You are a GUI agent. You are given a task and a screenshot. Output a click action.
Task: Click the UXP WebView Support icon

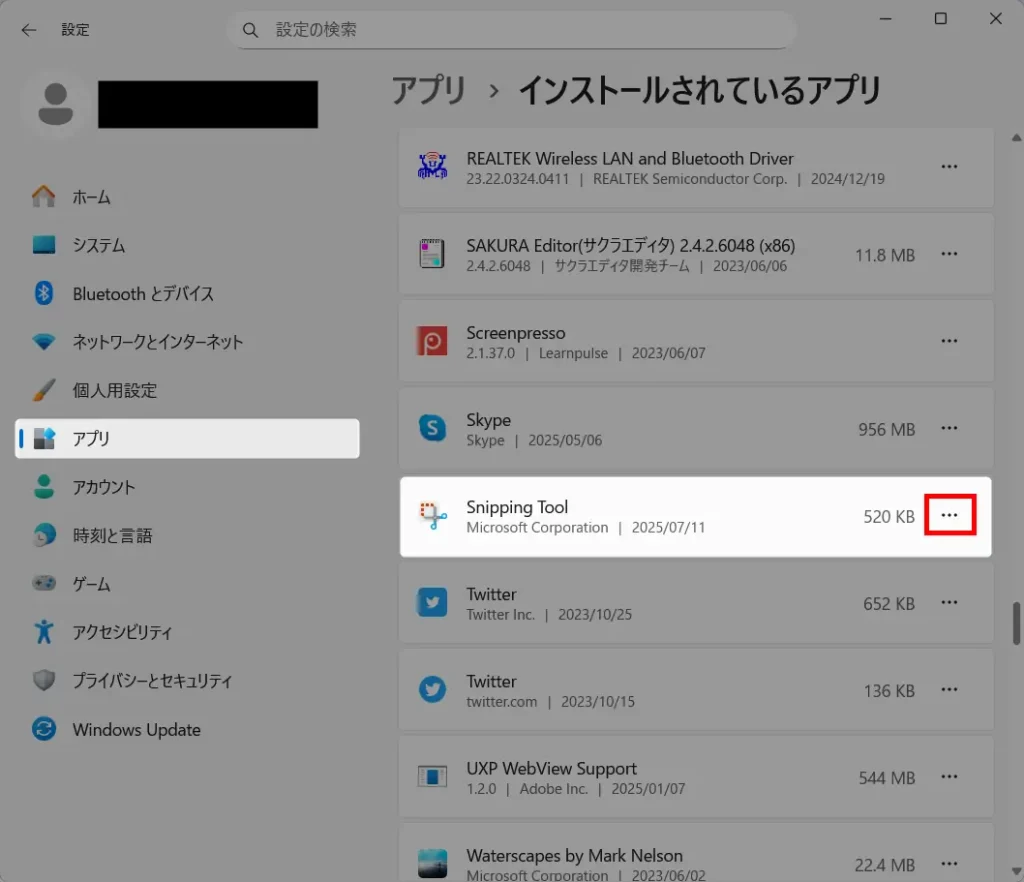coord(432,777)
